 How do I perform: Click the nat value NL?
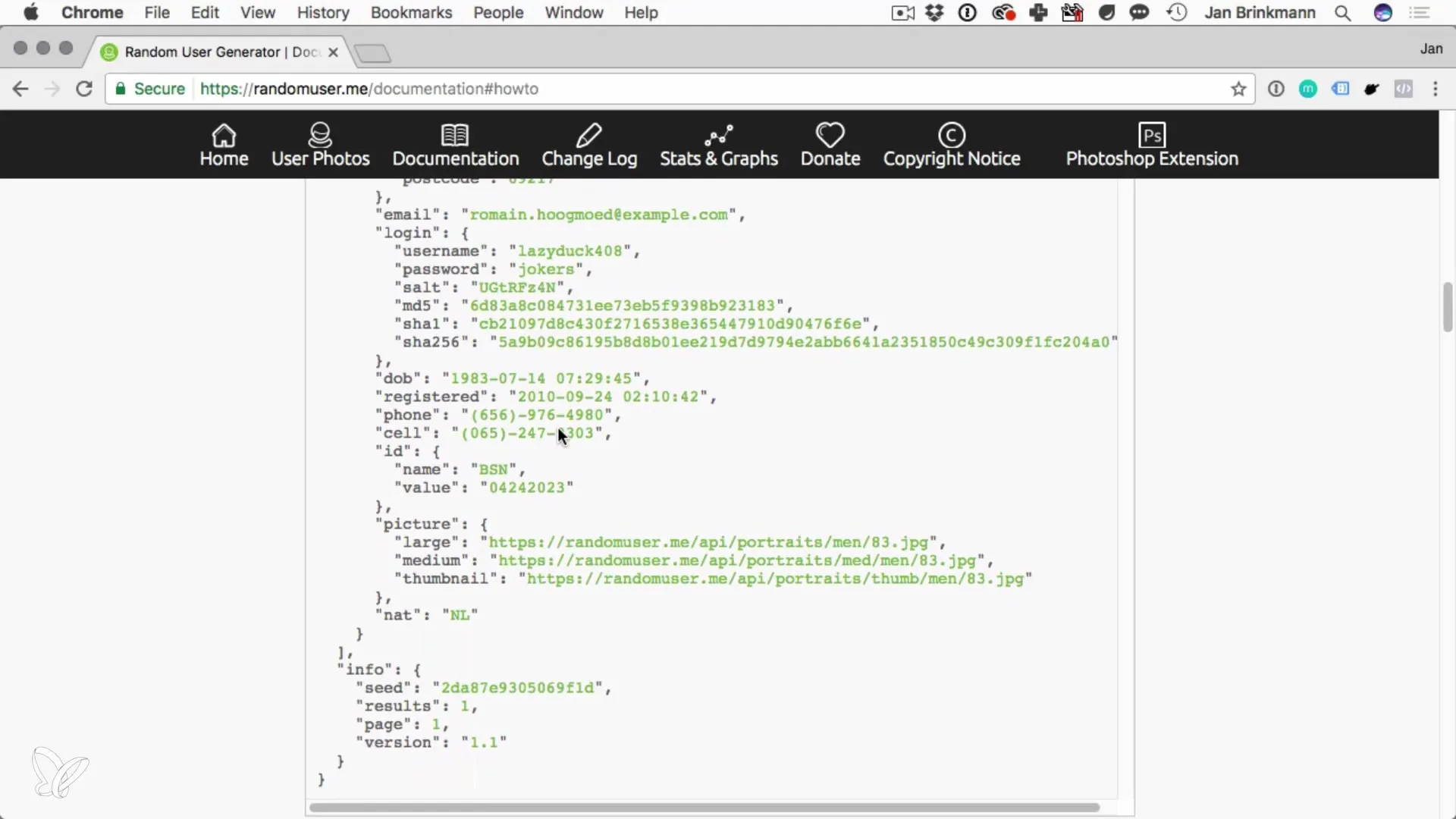(460, 615)
